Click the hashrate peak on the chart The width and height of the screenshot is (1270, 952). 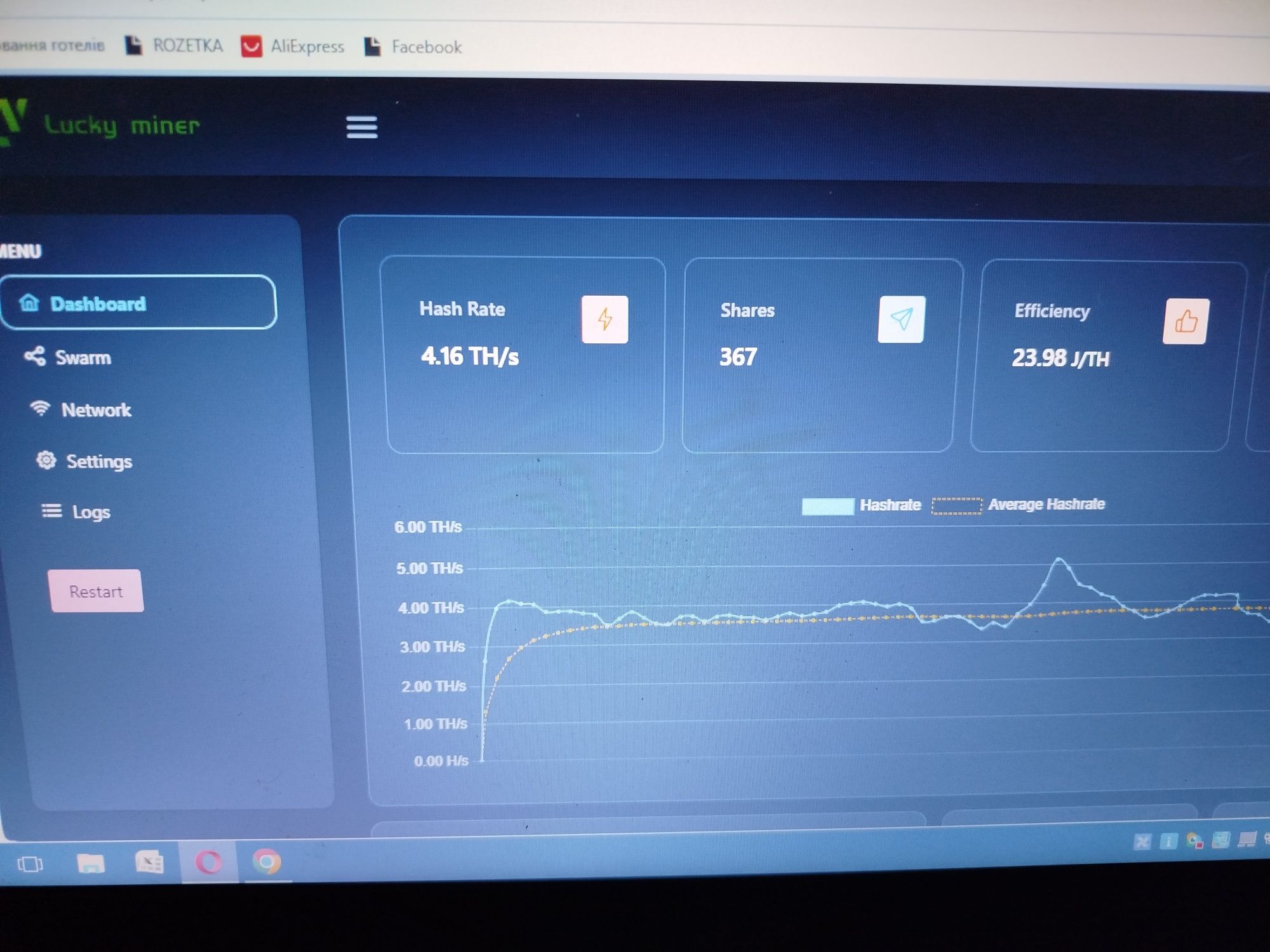coord(1059,559)
